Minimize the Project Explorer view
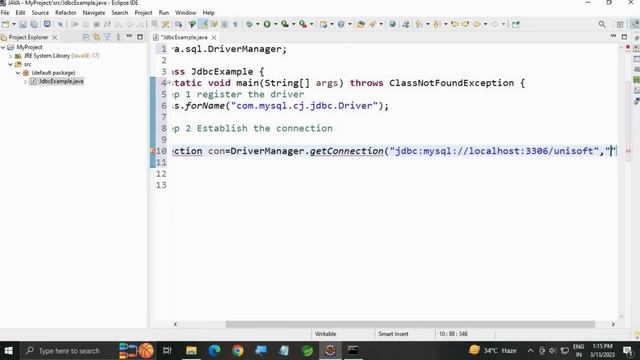This screenshot has width=640, height=360. 129,37
